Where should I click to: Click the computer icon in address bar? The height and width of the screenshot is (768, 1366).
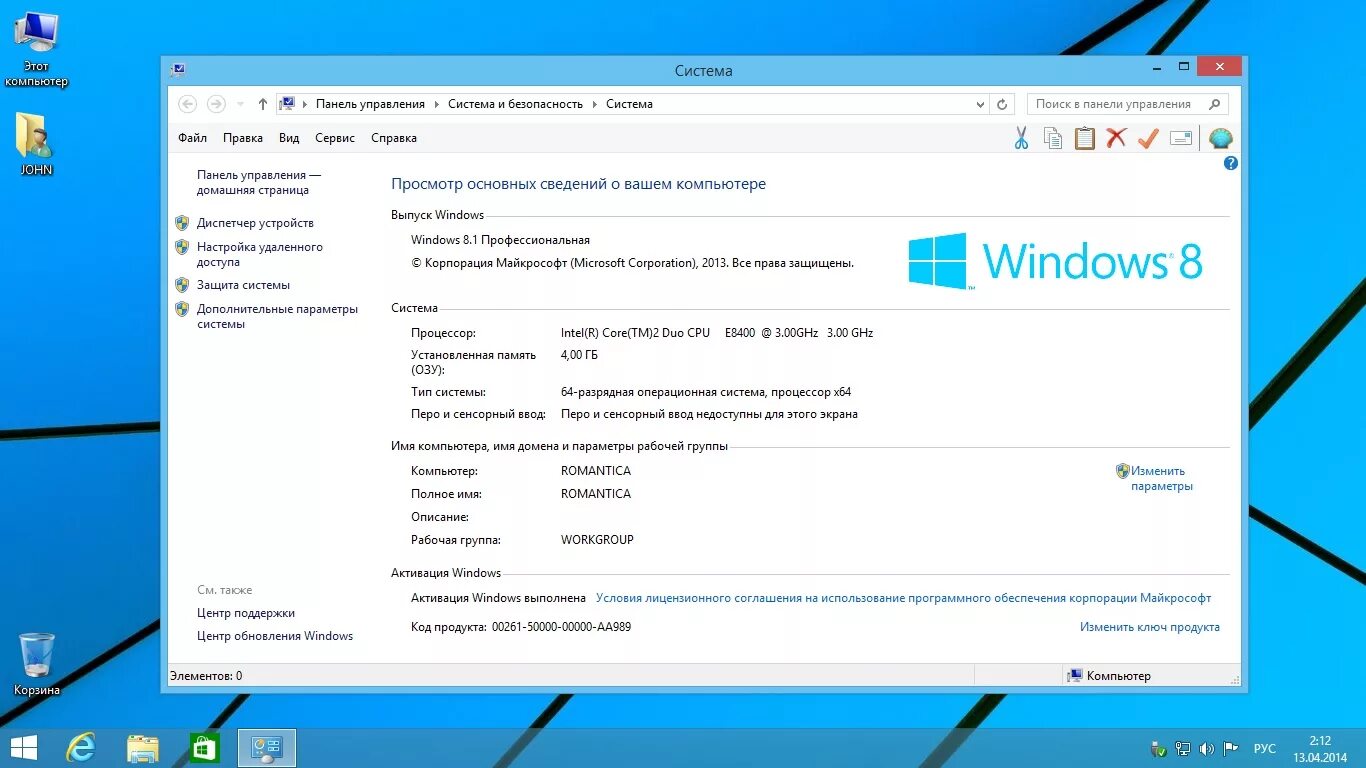pyautogui.click(x=287, y=103)
